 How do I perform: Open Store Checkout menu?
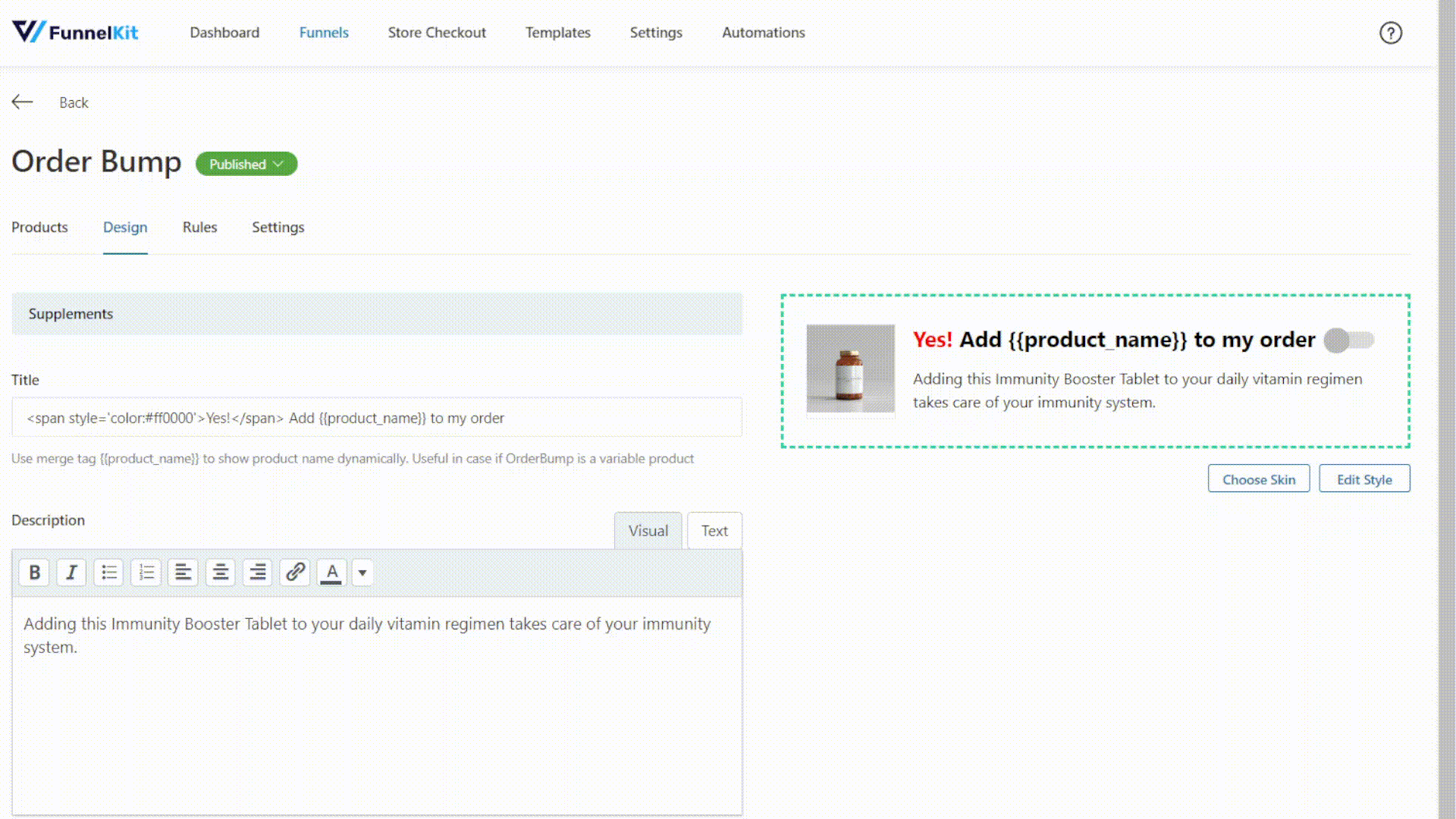click(x=437, y=33)
